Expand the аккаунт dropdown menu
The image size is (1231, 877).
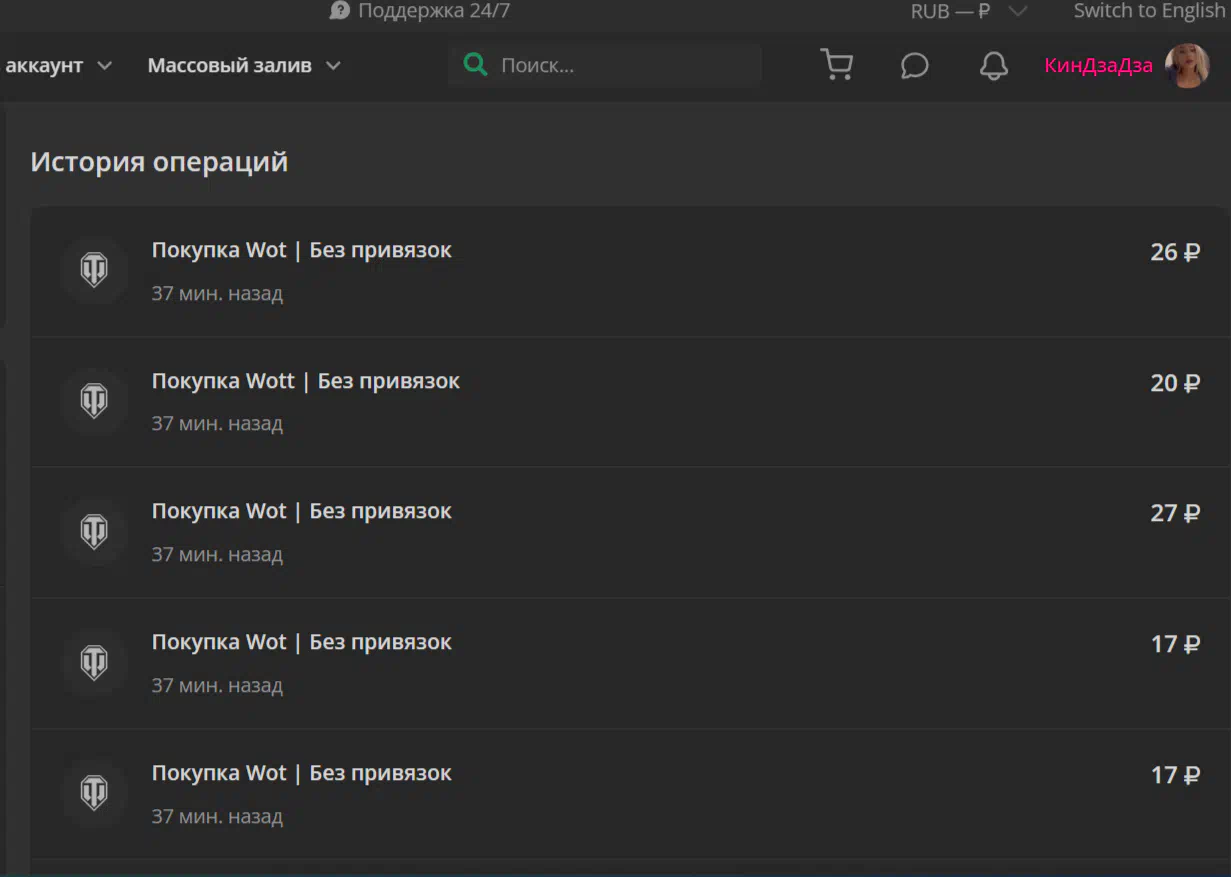click(x=59, y=66)
